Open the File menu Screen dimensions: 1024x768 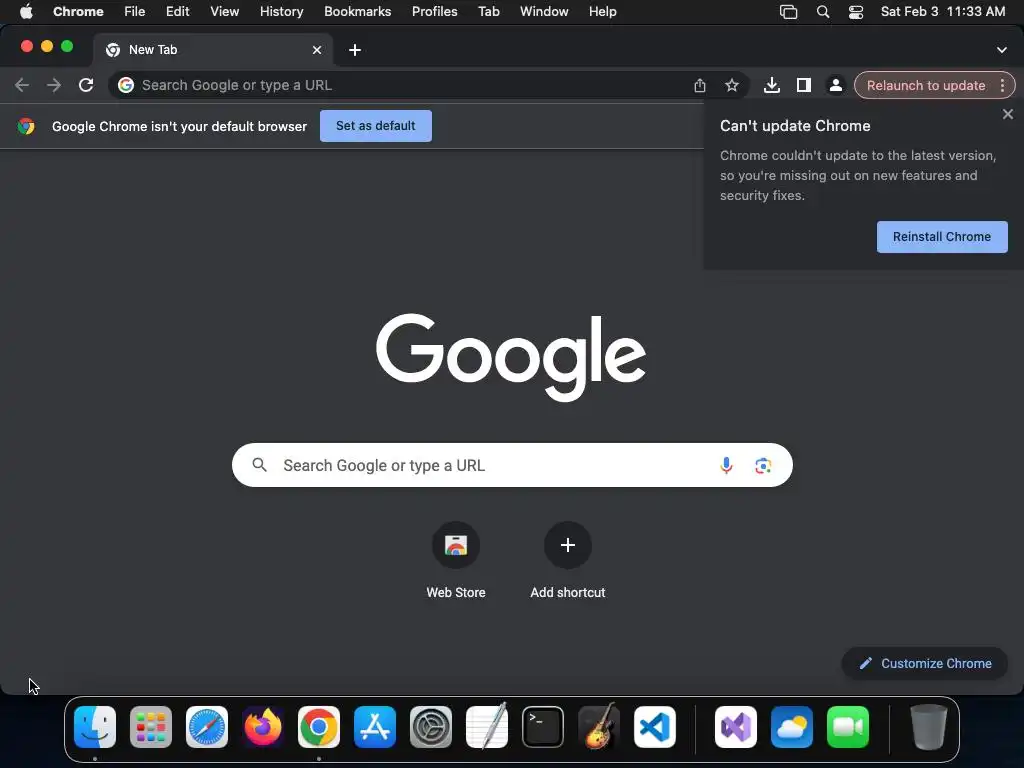[135, 11]
